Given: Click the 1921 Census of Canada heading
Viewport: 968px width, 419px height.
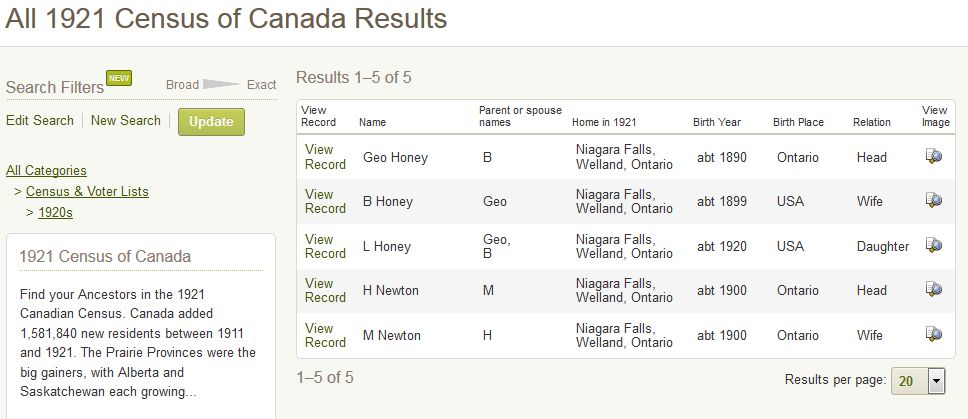Looking at the screenshot, I should coord(105,257).
